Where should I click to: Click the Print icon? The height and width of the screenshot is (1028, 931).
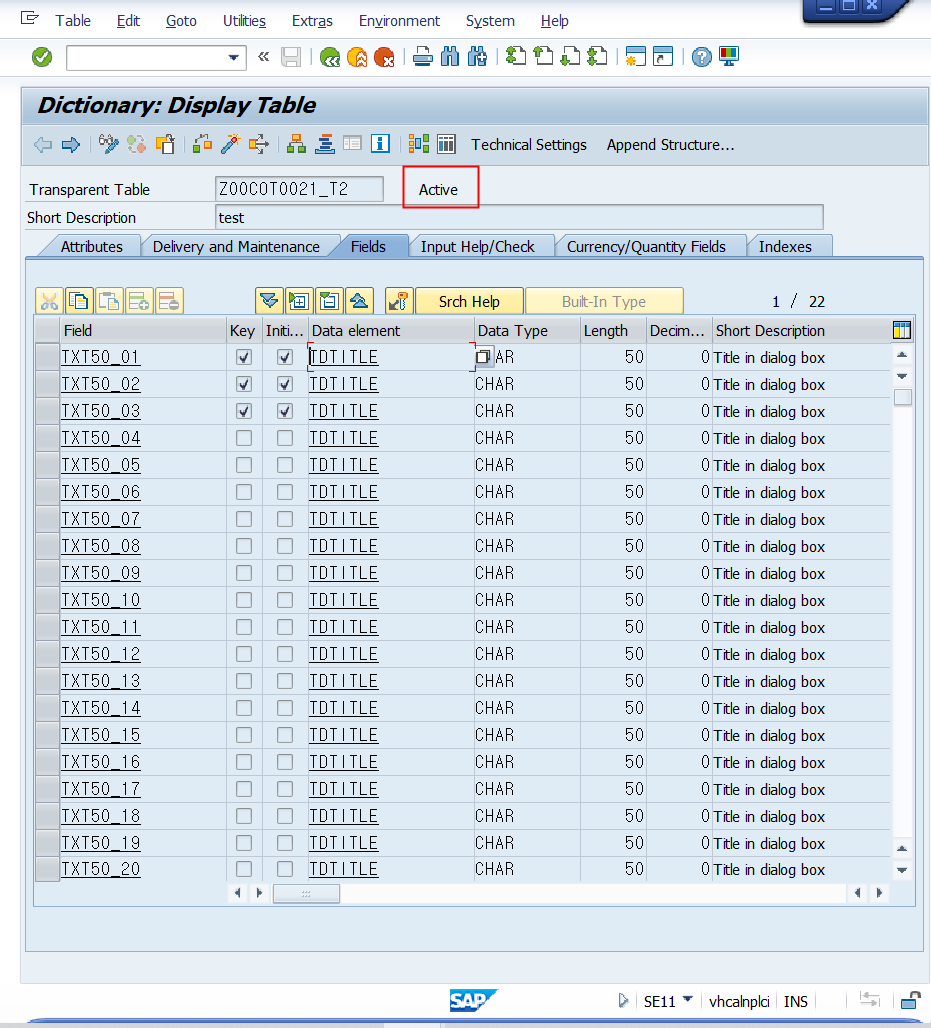423,57
